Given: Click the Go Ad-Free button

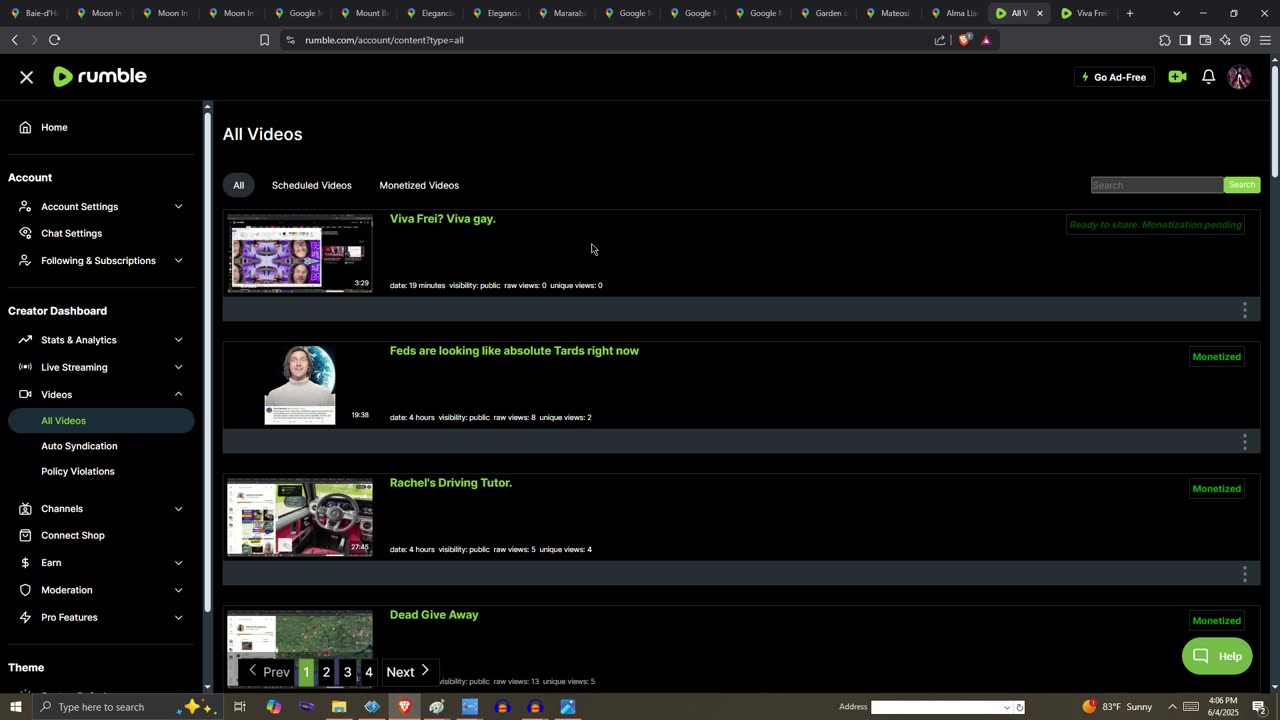Looking at the screenshot, I should (x=1114, y=77).
